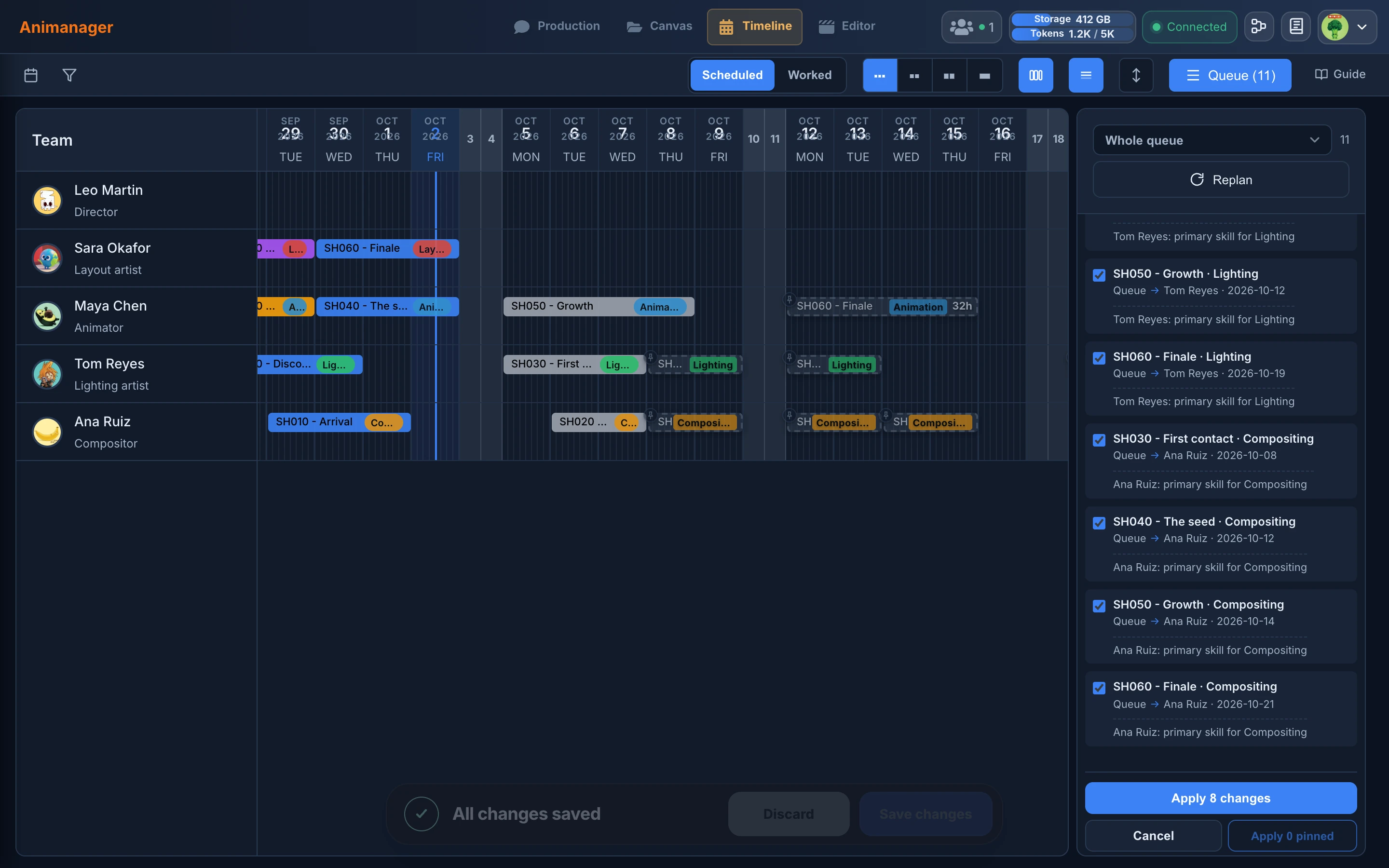
Task: Select the smallest zoom density icon
Action: click(x=880, y=75)
